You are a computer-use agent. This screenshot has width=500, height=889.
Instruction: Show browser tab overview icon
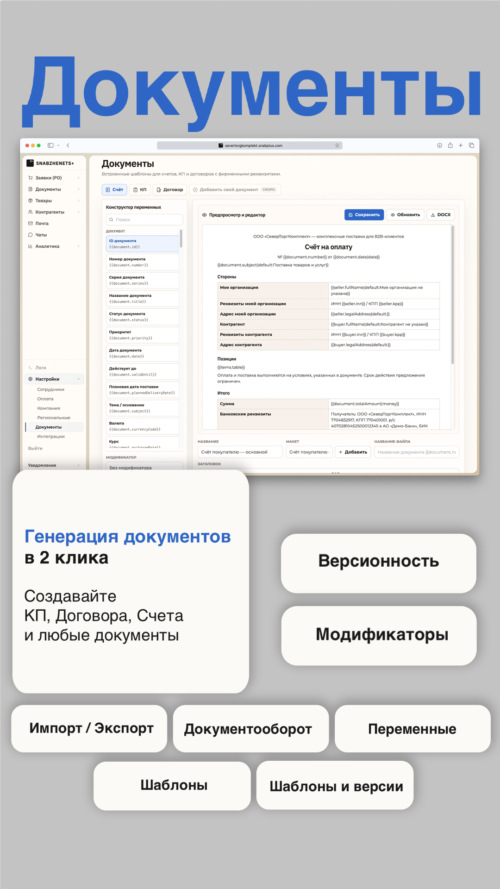tap(472, 146)
